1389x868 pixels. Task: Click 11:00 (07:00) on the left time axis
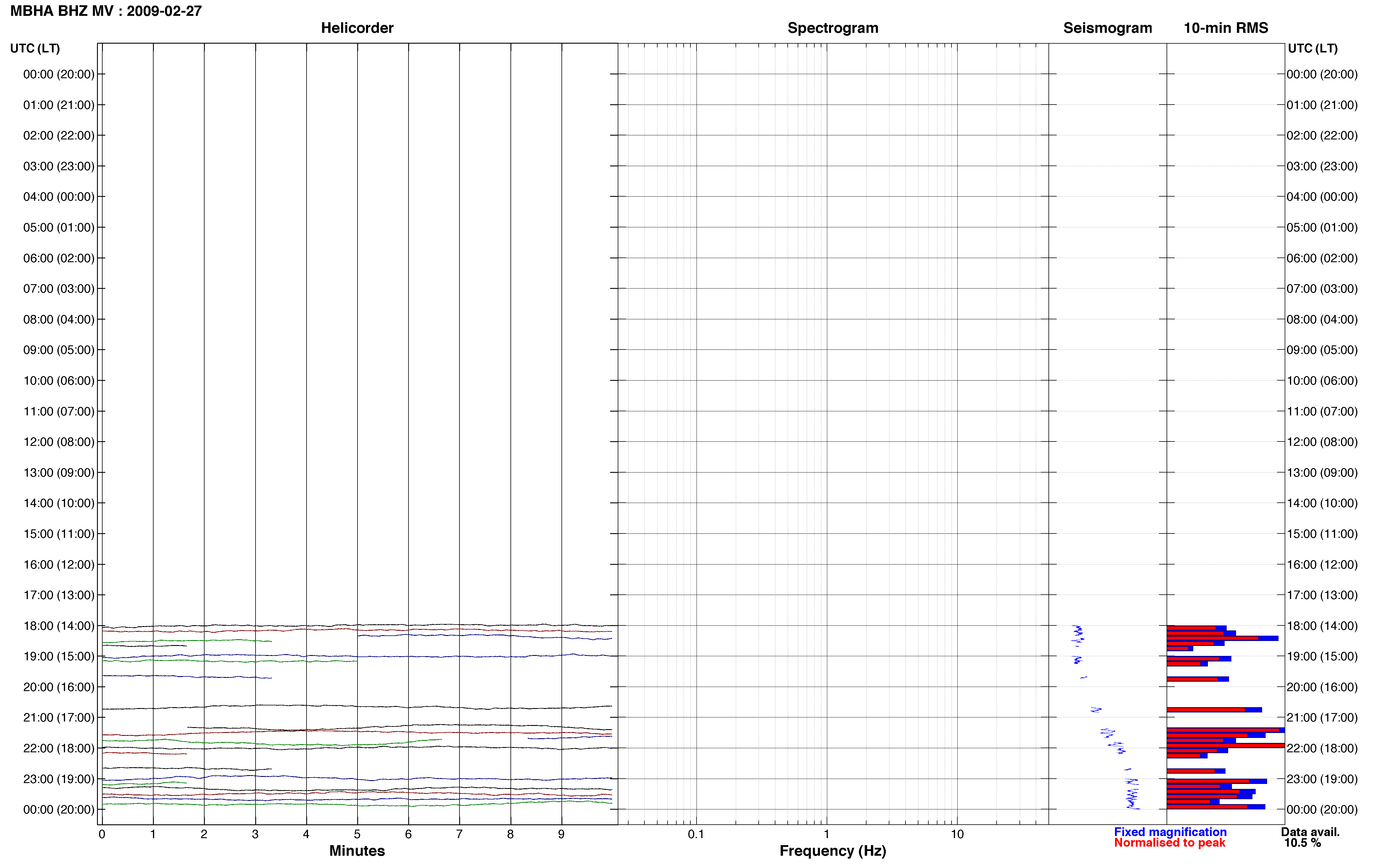click(59, 411)
